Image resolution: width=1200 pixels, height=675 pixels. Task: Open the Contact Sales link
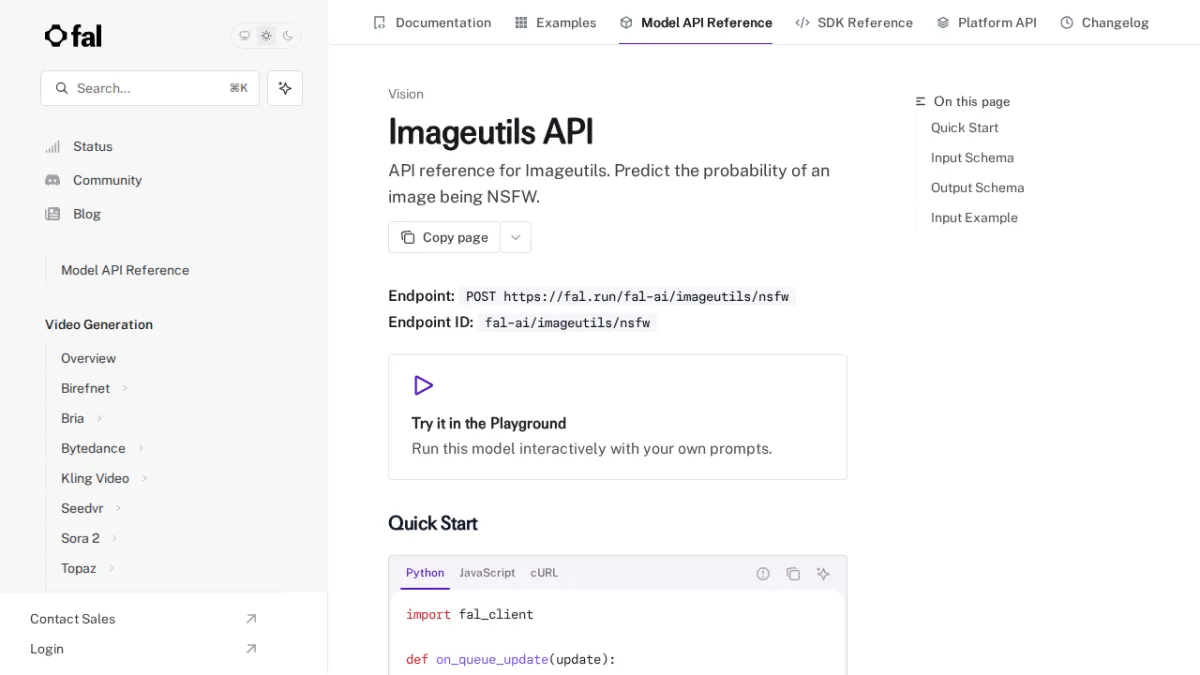pyautogui.click(x=72, y=619)
